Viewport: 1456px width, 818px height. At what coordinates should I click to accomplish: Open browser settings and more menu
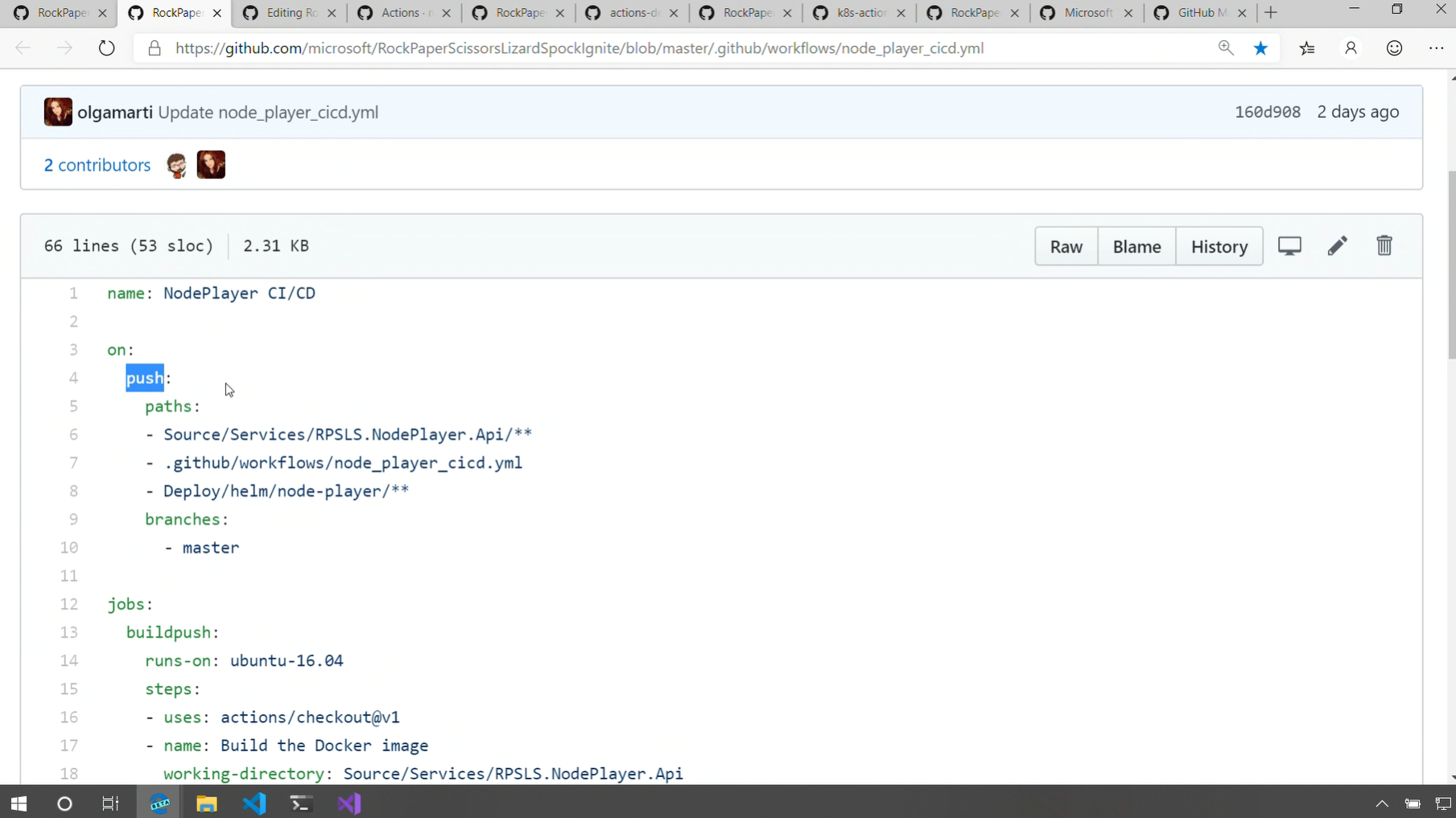click(x=1436, y=48)
